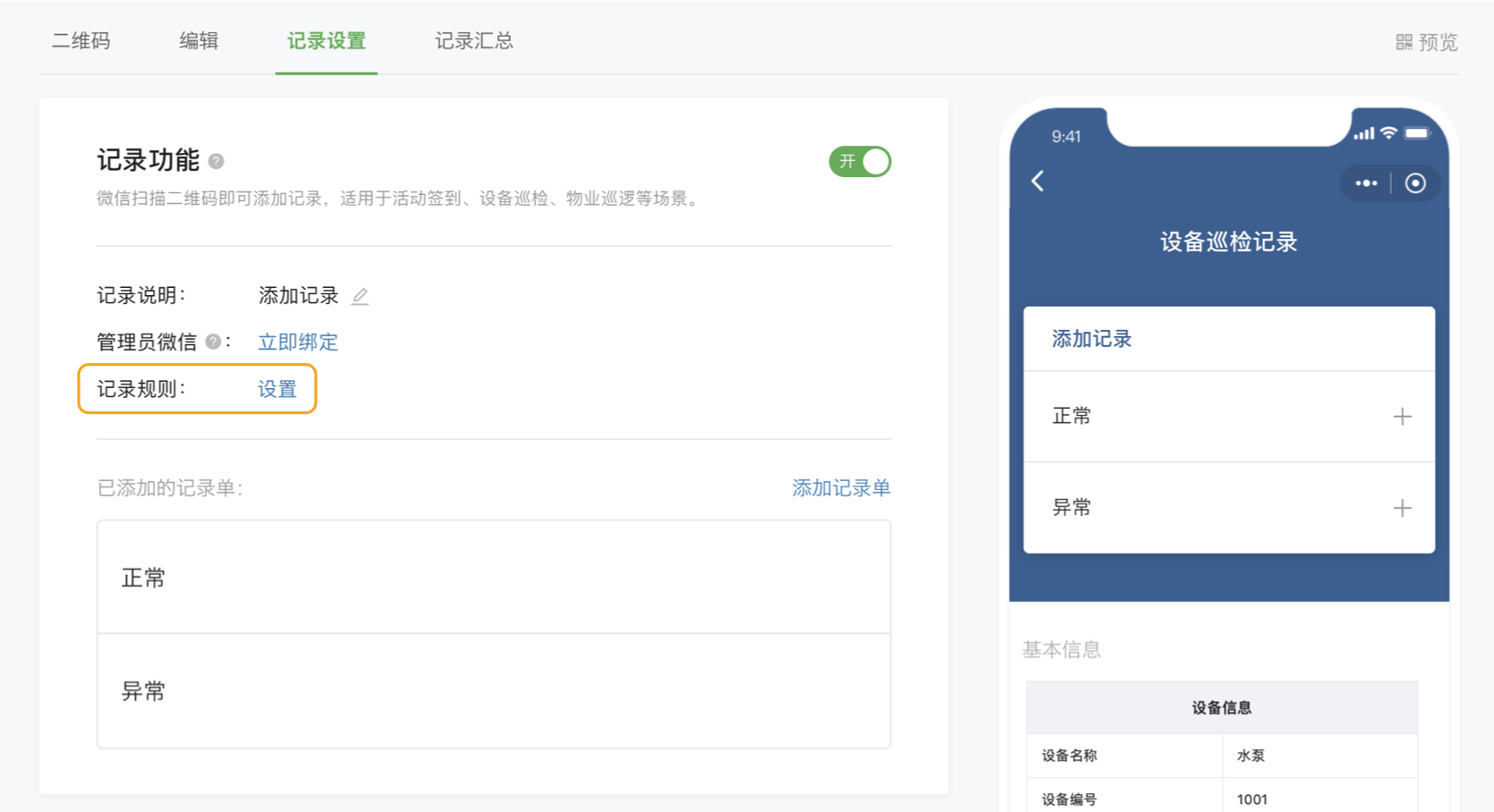Viewport: 1494px width, 812px height.
Task: Click 添加记录 heading in phone preview
Action: 1091,339
